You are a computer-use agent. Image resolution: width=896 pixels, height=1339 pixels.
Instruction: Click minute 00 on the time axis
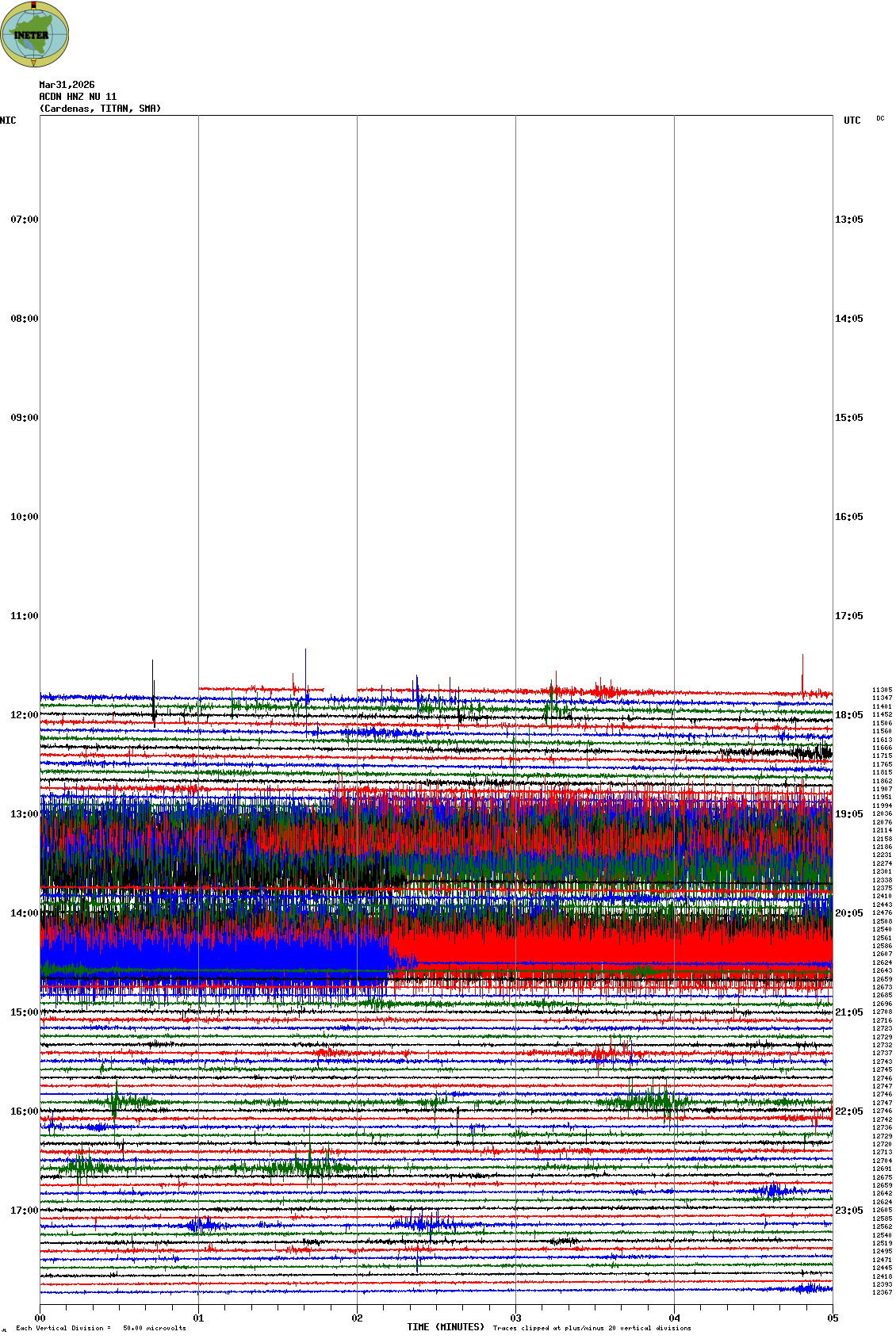[40, 1318]
